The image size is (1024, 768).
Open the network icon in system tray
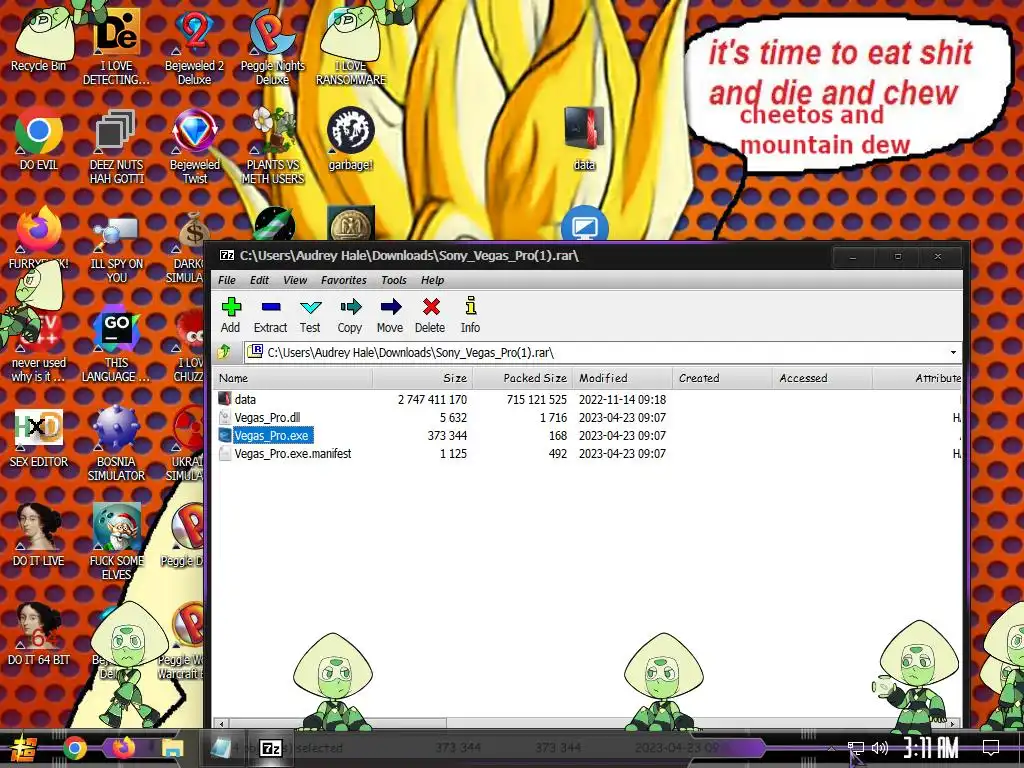[x=856, y=748]
